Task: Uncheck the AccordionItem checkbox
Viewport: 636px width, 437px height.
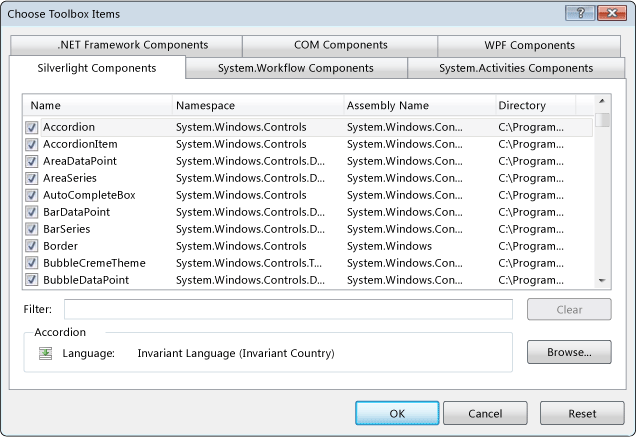Action: [x=32, y=144]
